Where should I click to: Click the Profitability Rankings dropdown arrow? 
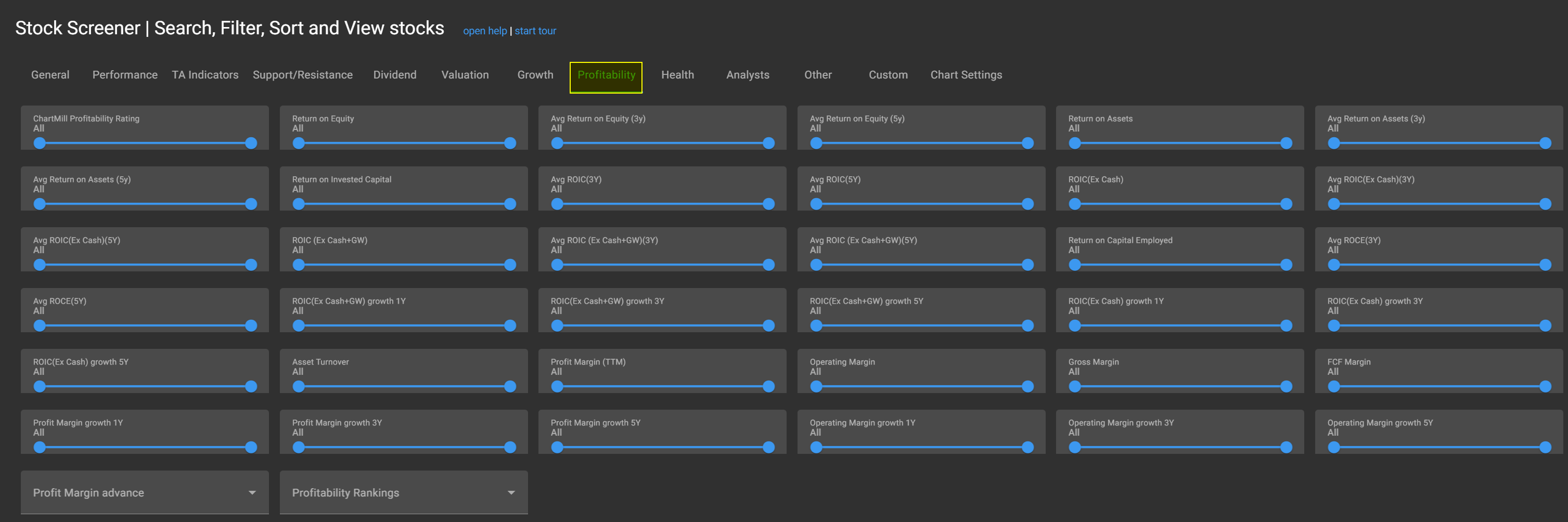pyautogui.click(x=511, y=492)
